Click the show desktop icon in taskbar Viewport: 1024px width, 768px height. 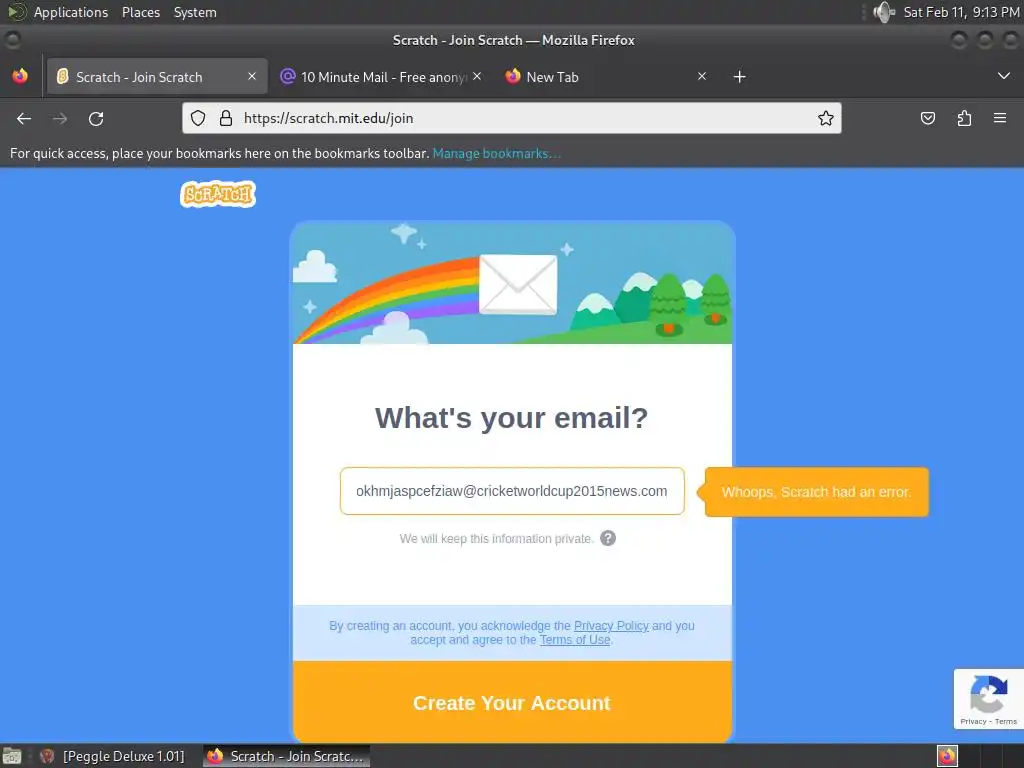12,756
